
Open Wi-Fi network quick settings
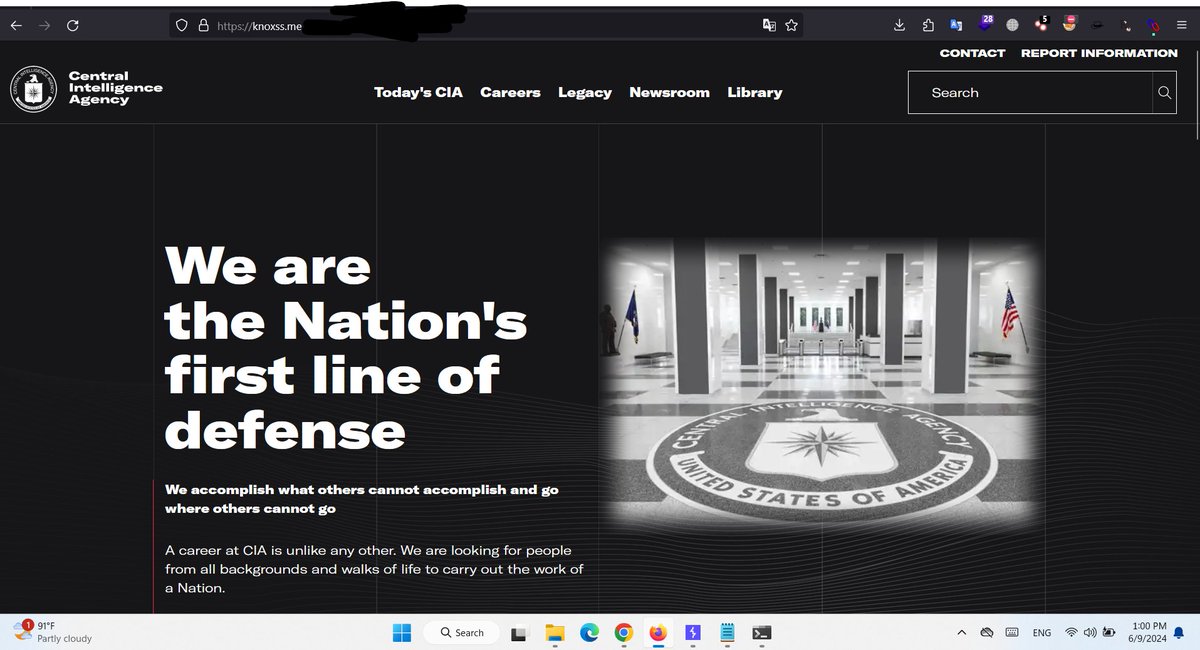pyautogui.click(x=1071, y=632)
